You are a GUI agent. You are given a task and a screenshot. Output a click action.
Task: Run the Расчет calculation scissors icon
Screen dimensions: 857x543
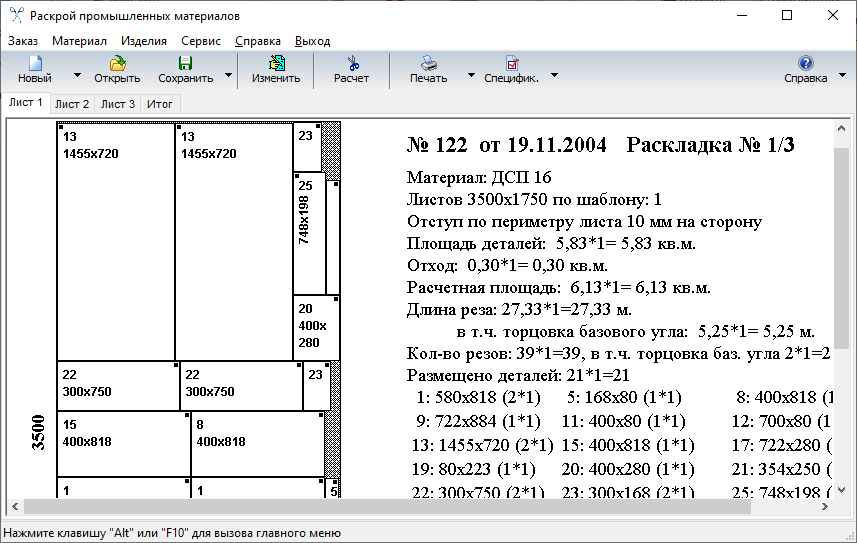point(351,63)
